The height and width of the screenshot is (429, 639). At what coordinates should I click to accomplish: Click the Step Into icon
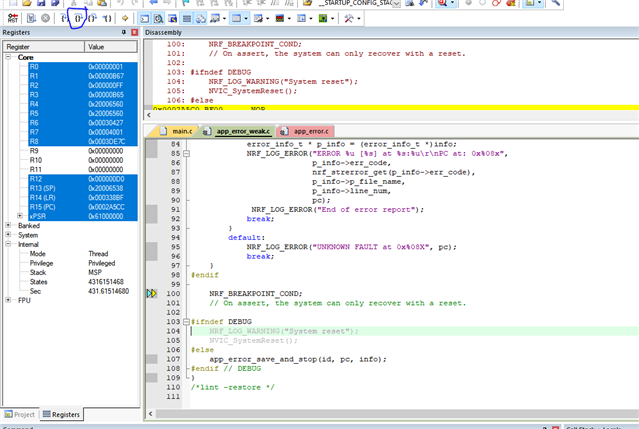[x=64, y=18]
